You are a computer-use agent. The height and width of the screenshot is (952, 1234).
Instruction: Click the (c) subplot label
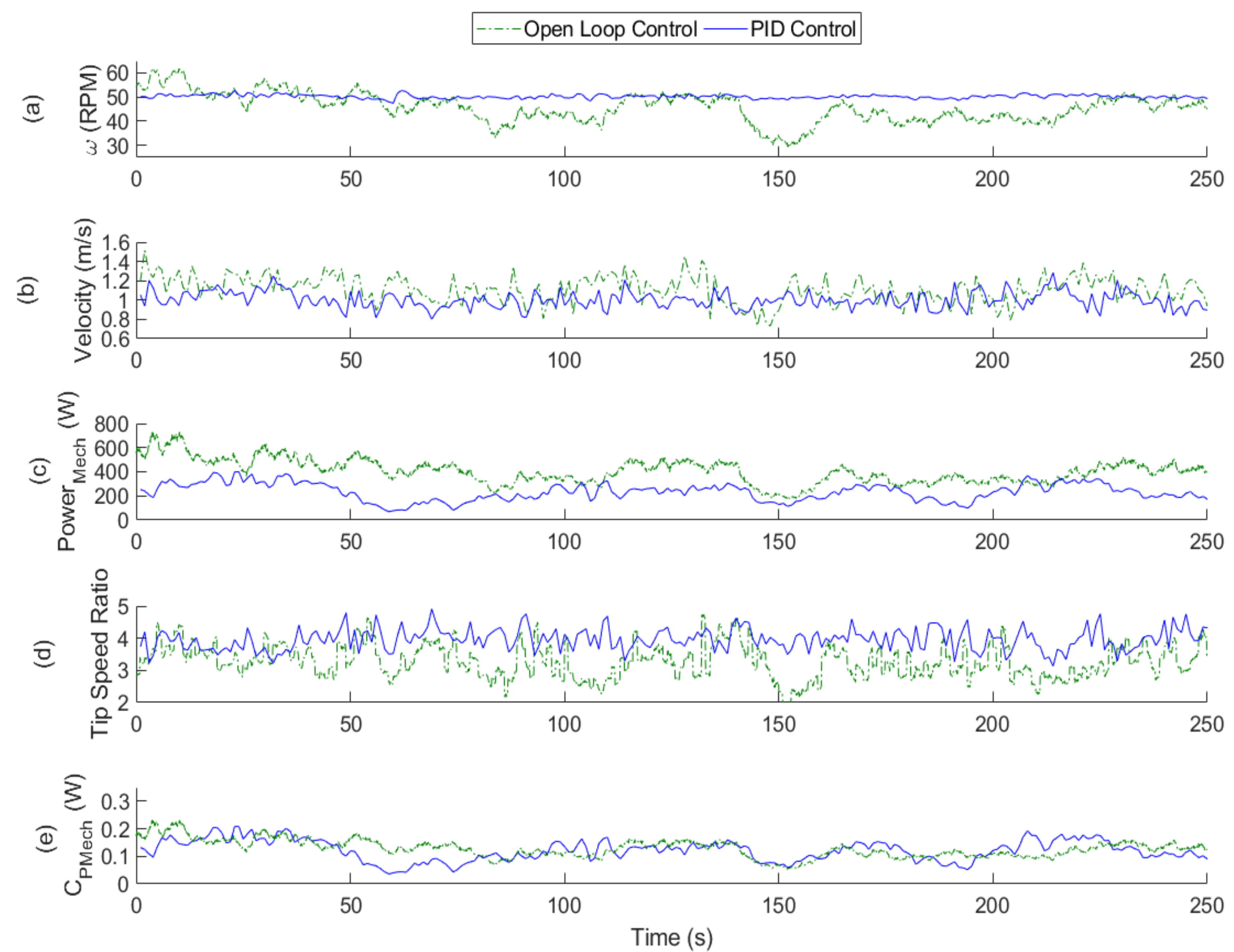coord(39,472)
